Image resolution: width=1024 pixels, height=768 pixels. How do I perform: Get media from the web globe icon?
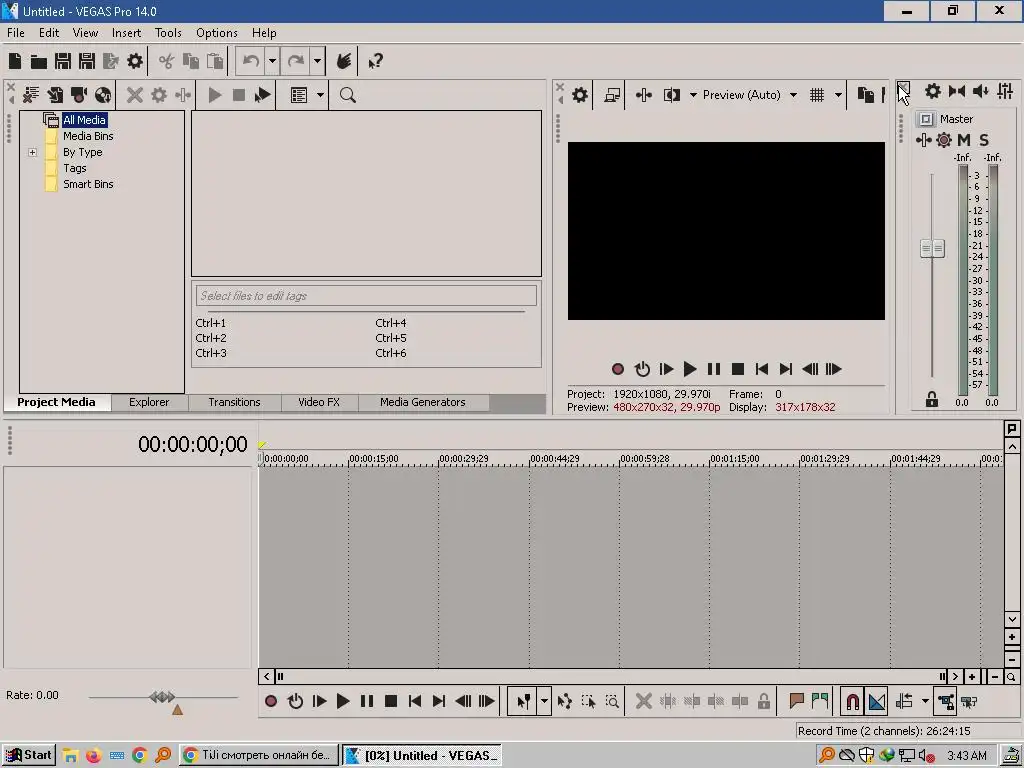coord(103,95)
